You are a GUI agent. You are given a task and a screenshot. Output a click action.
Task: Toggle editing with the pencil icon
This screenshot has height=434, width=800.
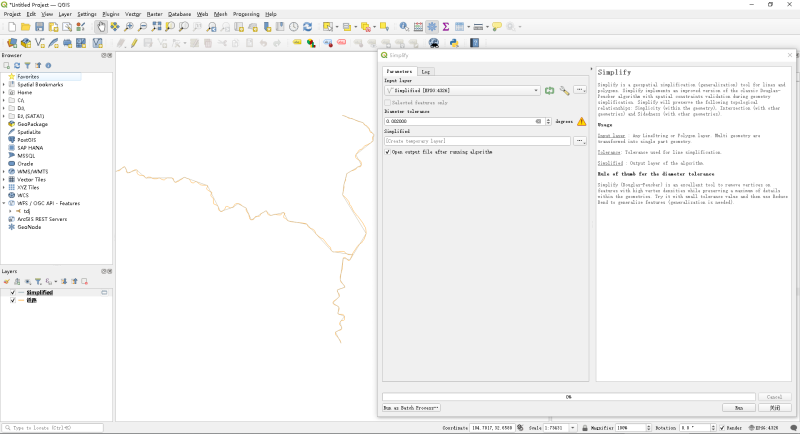click(134, 43)
